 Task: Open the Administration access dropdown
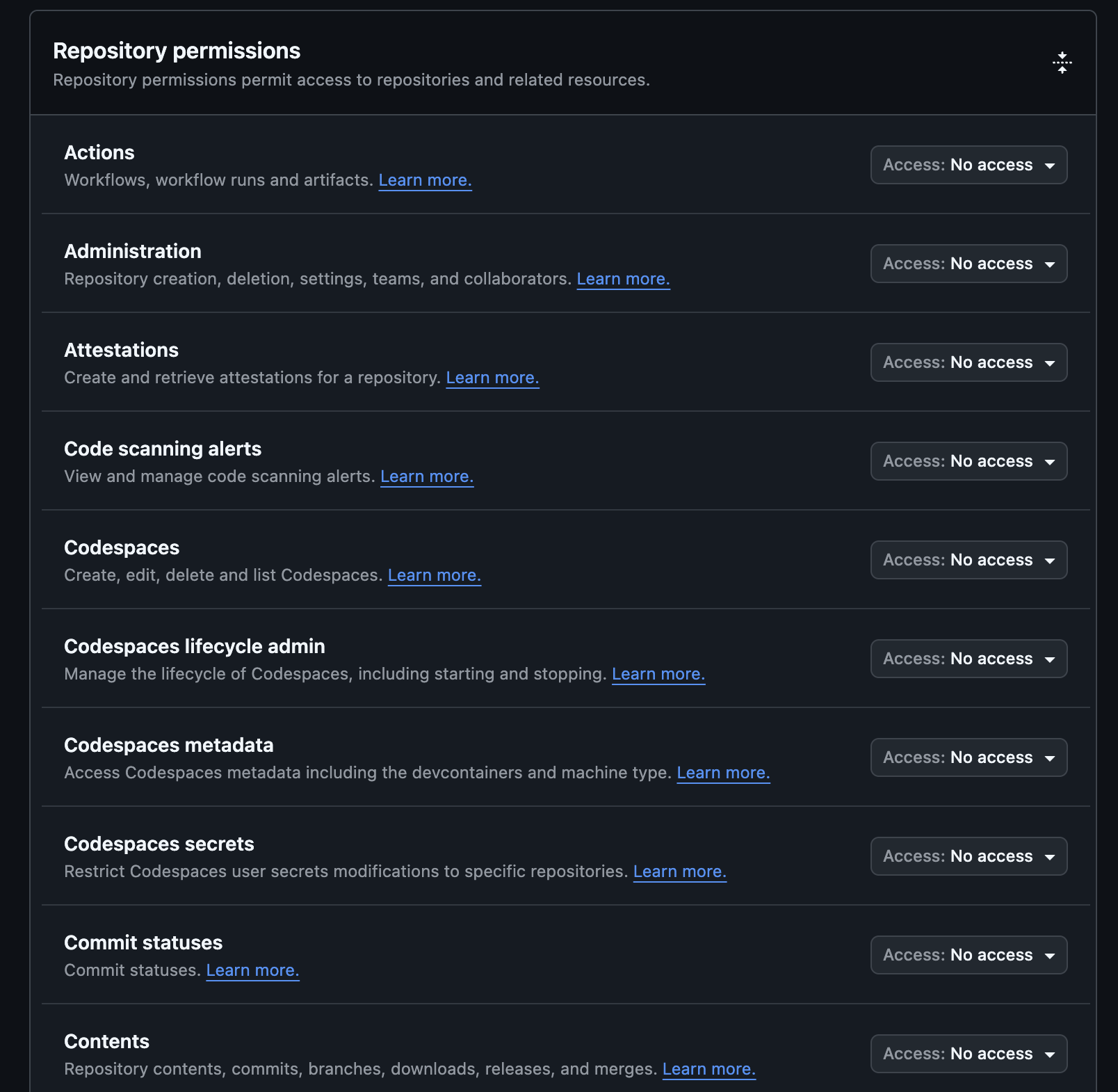tap(969, 264)
